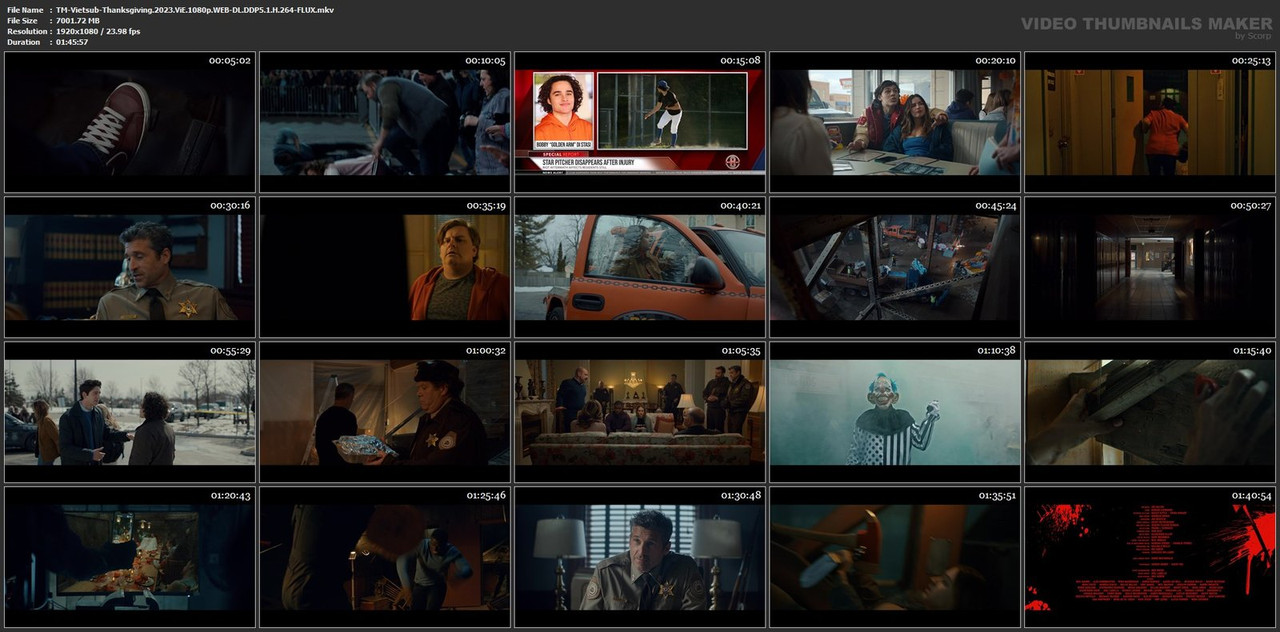Click the duration value 01:45:57
The width and height of the screenshot is (1280, 632).
coord(72,42)
